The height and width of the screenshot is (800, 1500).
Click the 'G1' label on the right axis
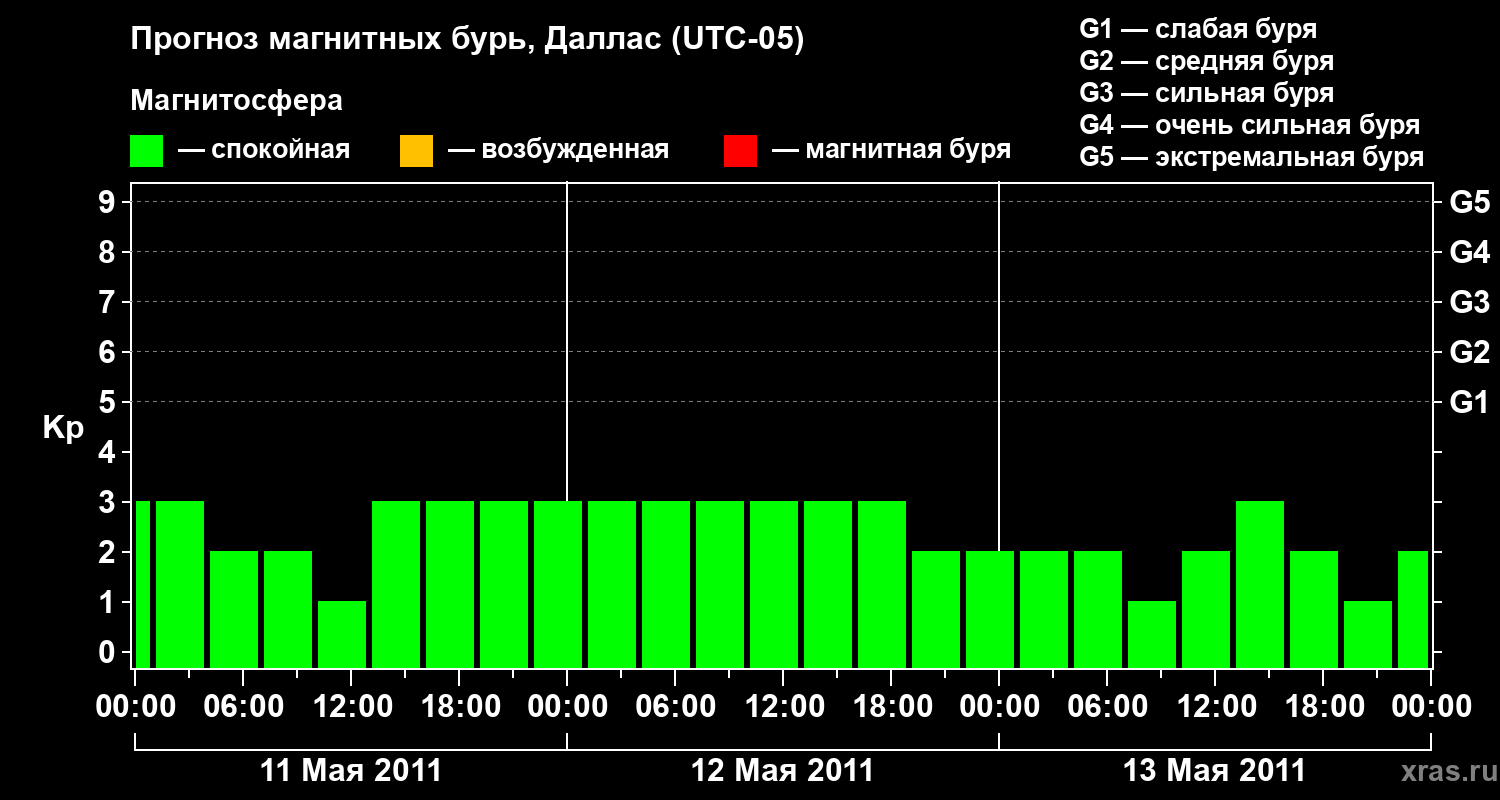[1469, 402]
